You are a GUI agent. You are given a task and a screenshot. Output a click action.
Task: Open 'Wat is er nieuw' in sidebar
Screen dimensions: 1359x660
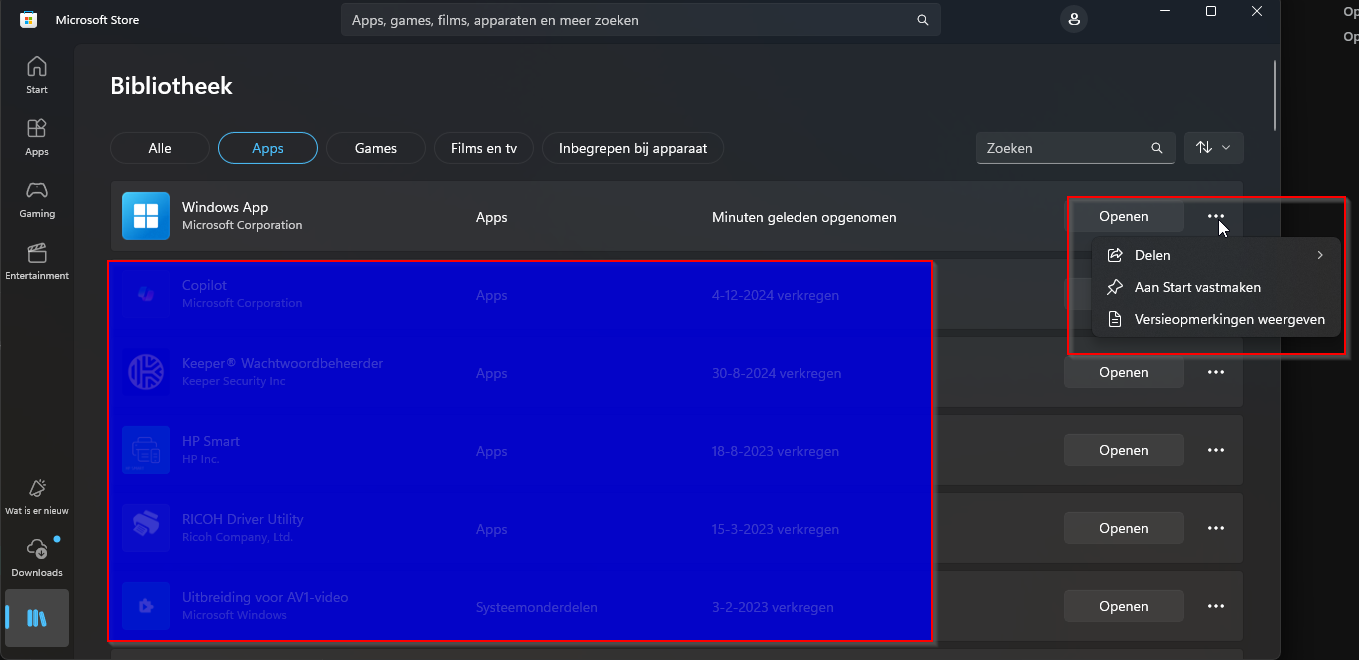tap(37, 496)
